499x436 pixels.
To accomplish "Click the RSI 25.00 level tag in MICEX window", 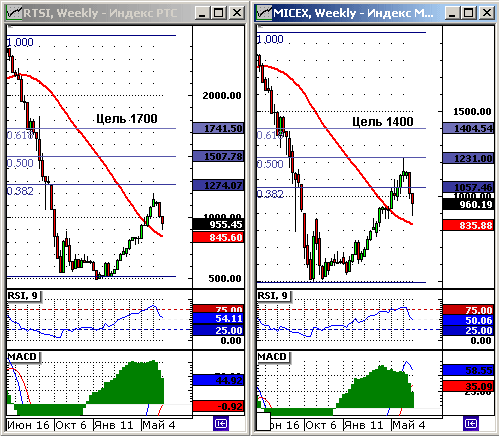I will 468,330.
